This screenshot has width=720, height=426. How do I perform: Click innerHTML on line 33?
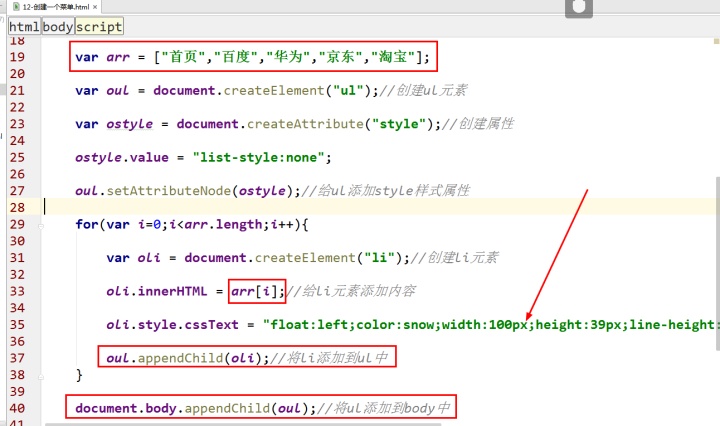pos(172,291)
